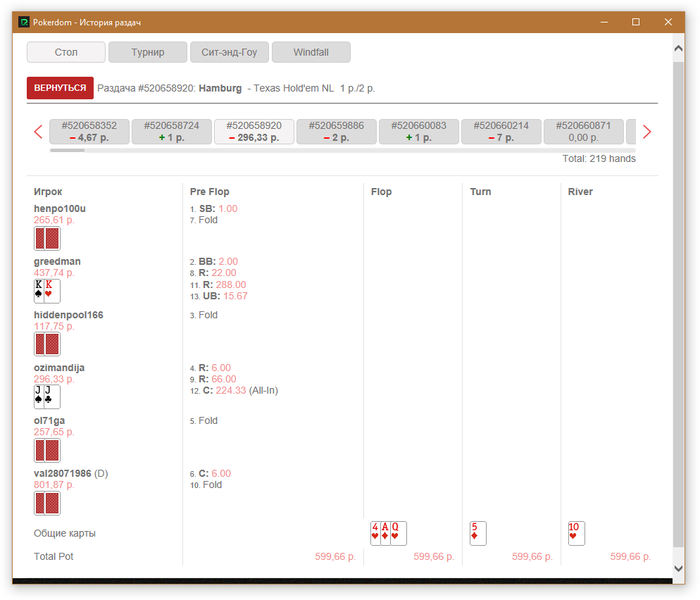Select hand #520660214

pyautogui.click(x=501, y=131)
